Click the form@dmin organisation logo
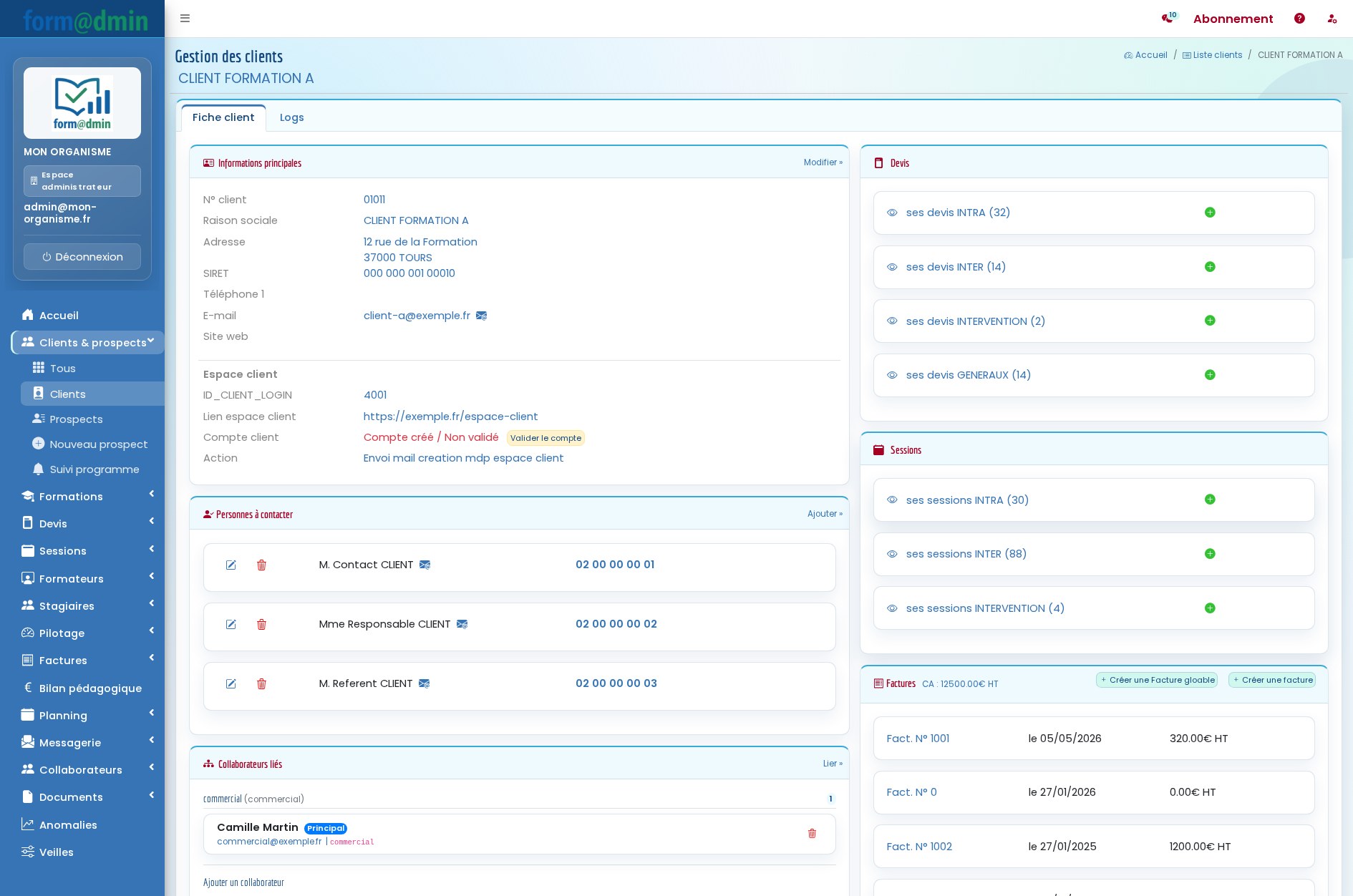The height and width of the screenshot is (896, 1353). click(82, 103)
